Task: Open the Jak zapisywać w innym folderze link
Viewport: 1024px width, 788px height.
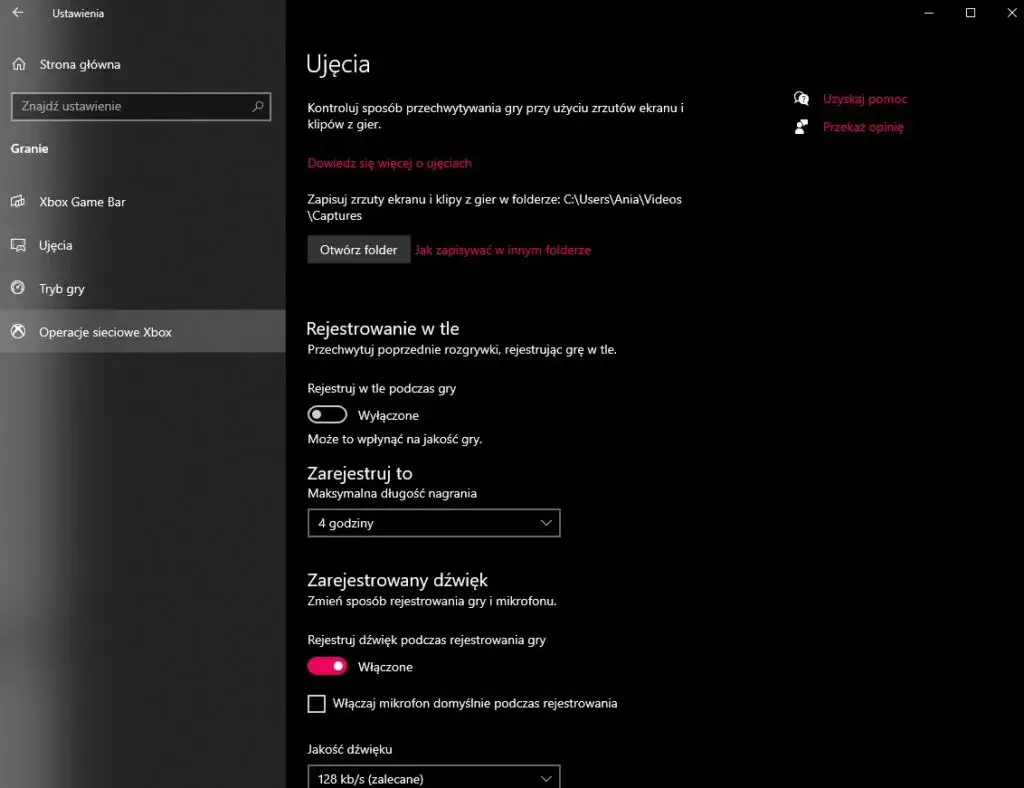Action: coord(504,249)
